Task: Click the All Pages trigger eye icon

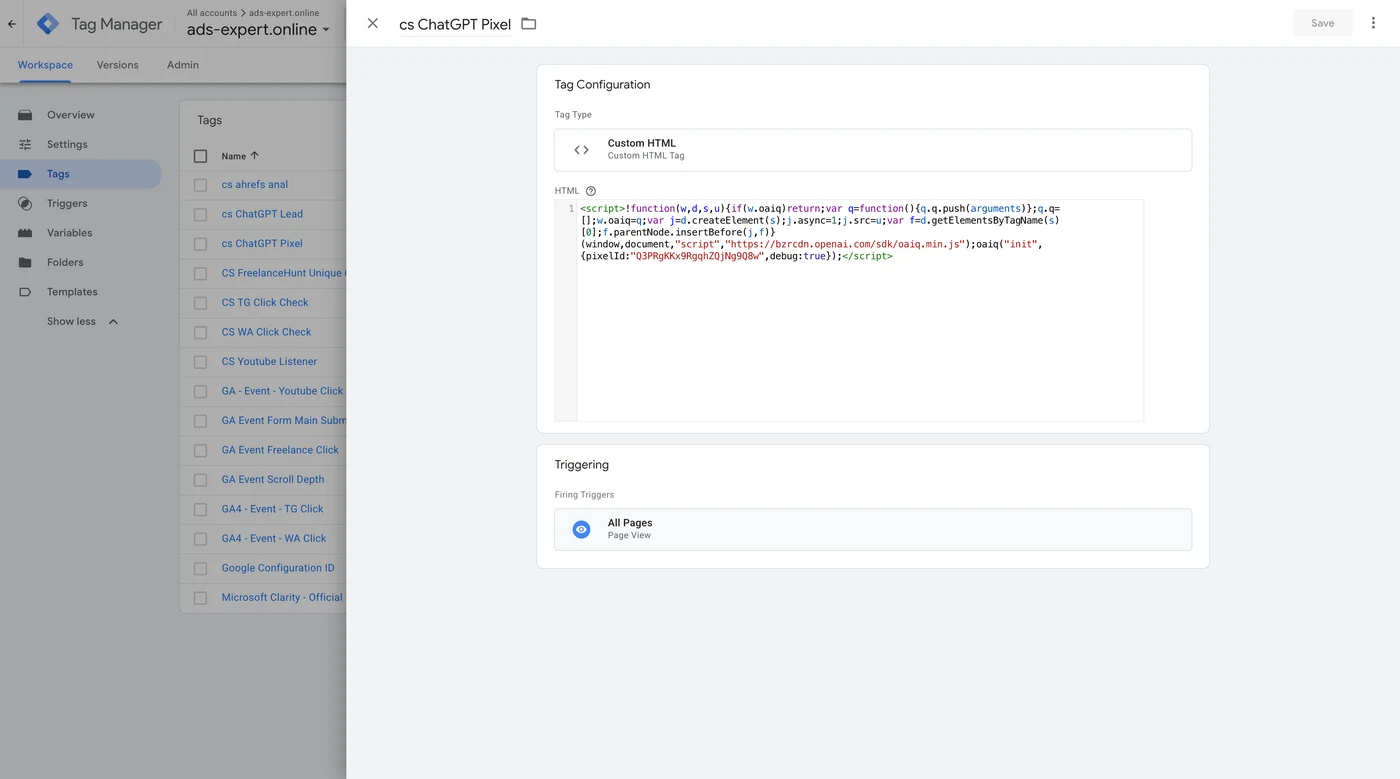Action: tap(581, 529)
